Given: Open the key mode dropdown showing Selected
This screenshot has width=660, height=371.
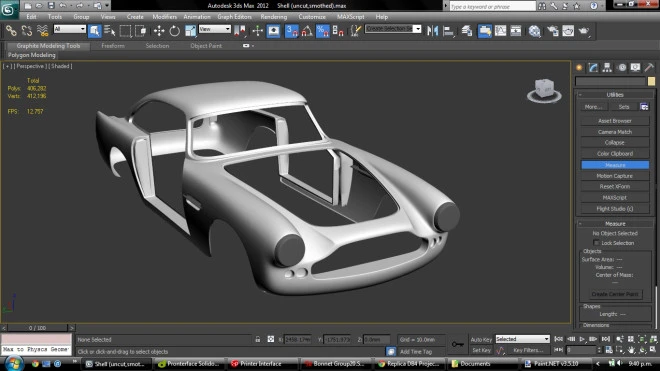Looking at the screenshot, I should (x=522, y=339).
